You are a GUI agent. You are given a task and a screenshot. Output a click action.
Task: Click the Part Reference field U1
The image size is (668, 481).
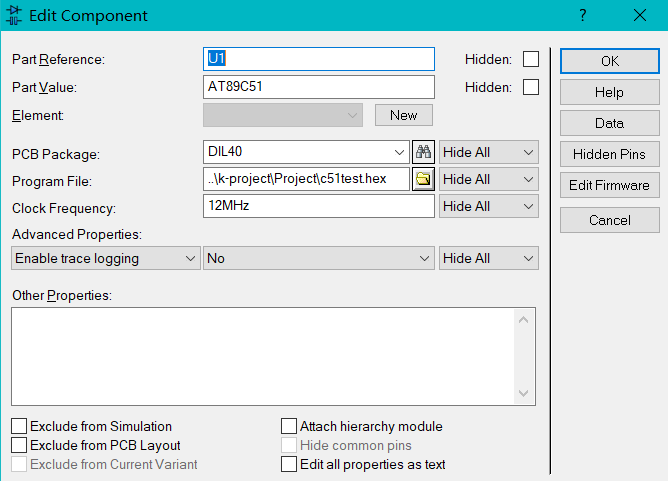tap(319, 59)
